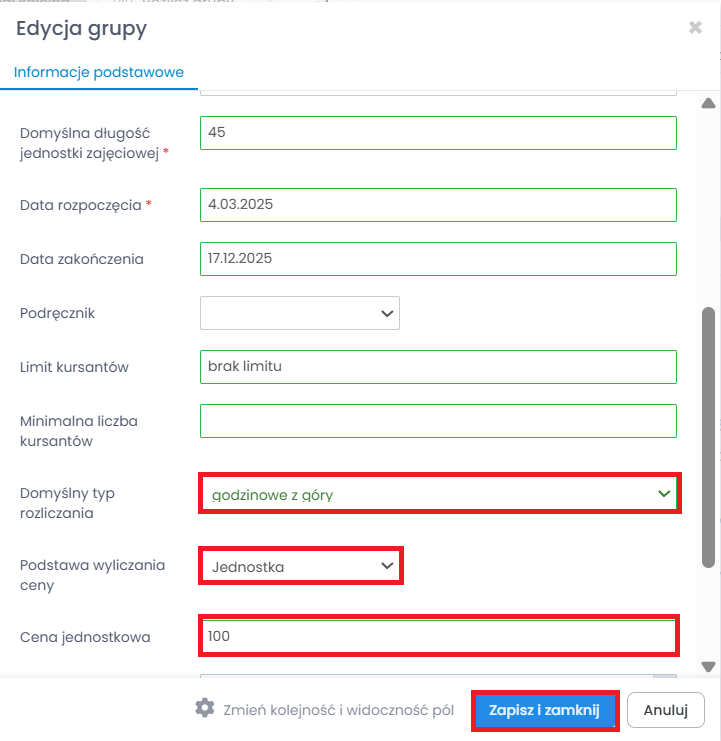Close the Edycja grupy dialog with X

(695, 28)
